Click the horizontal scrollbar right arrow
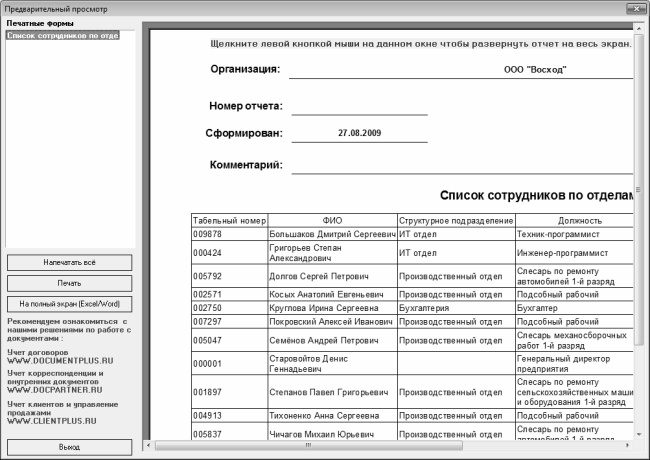Viewport: 650px width, 460px height. click(628, 444)
